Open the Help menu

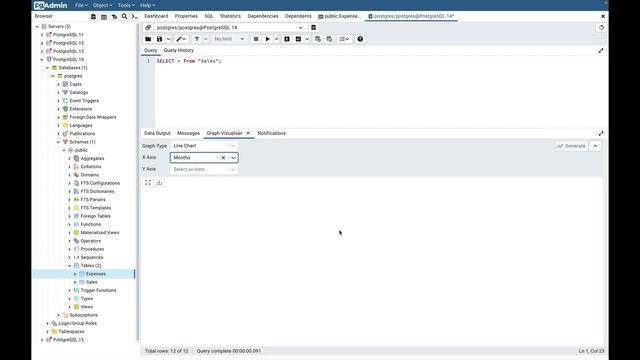(147, 5)
